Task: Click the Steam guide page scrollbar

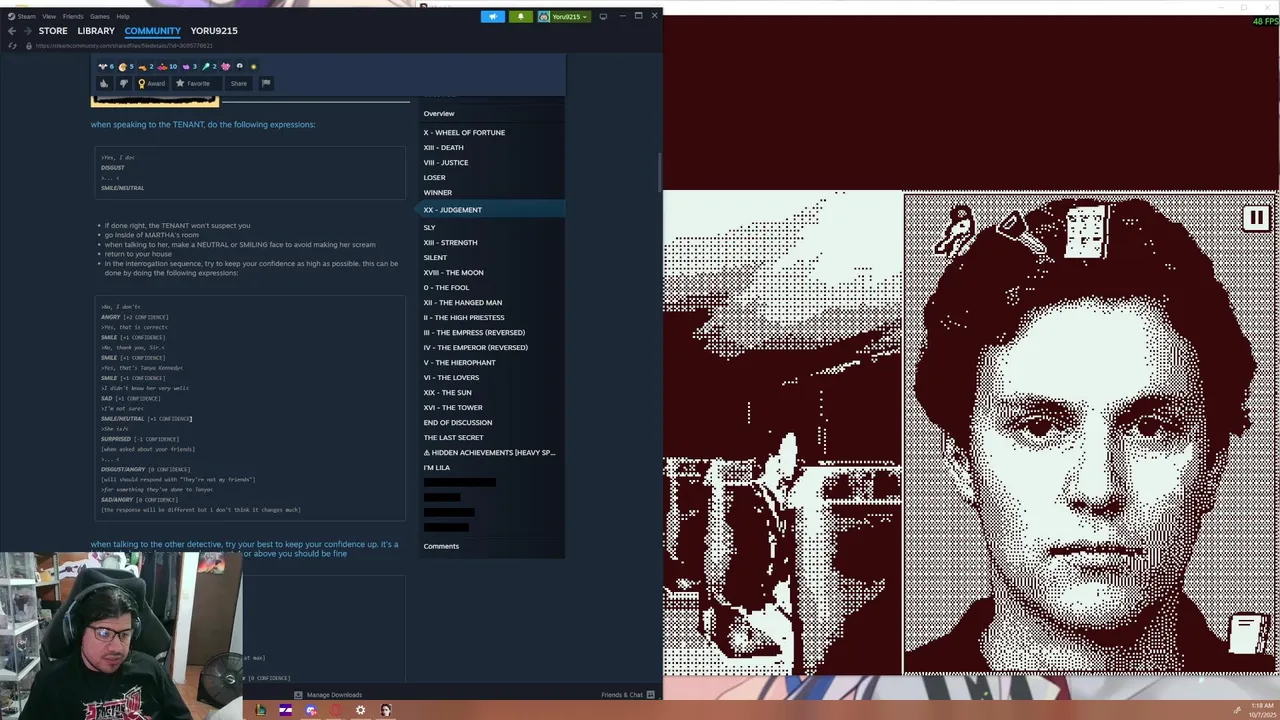Action: click(658, 170)
